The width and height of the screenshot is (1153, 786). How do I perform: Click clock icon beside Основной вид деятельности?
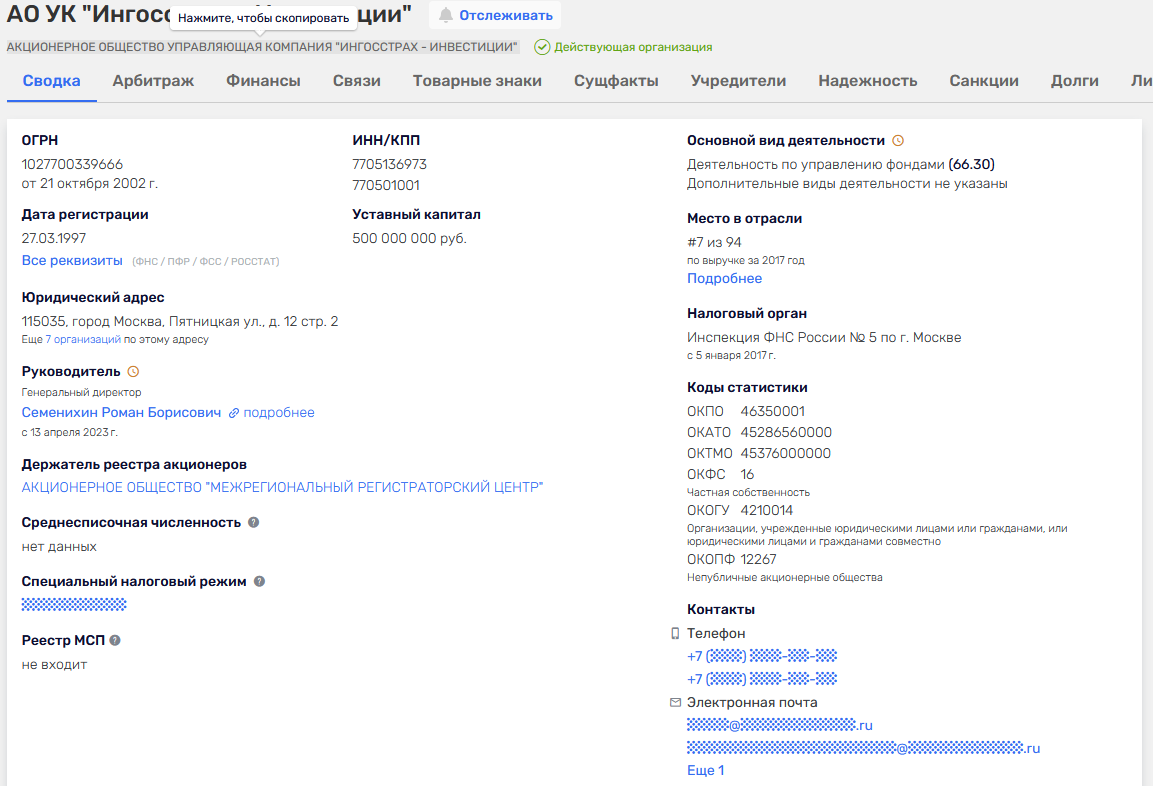click(898, 140)
